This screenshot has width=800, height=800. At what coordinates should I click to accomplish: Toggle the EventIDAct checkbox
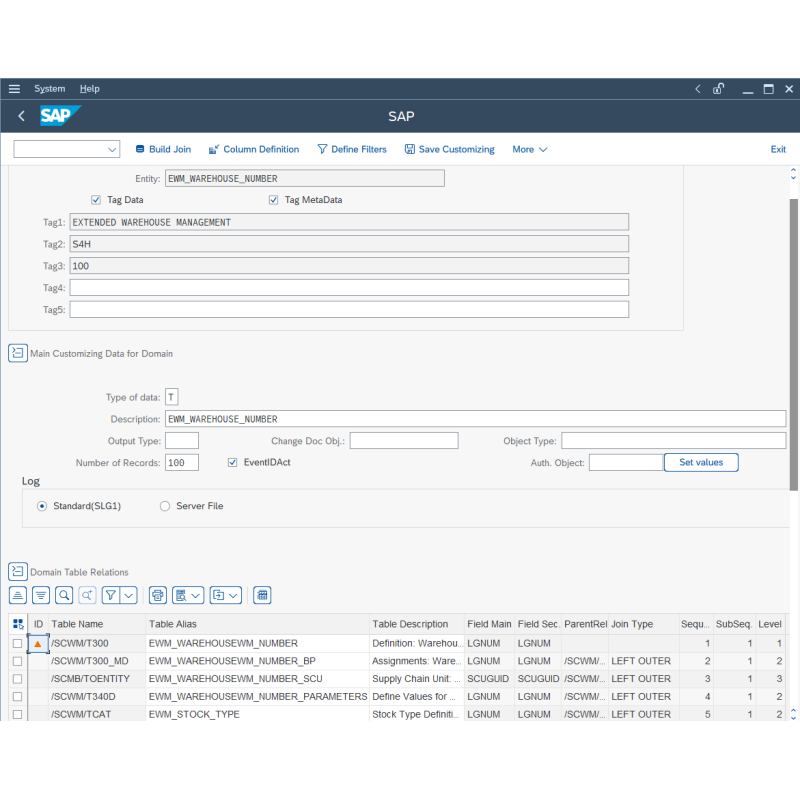coord(233,462)
